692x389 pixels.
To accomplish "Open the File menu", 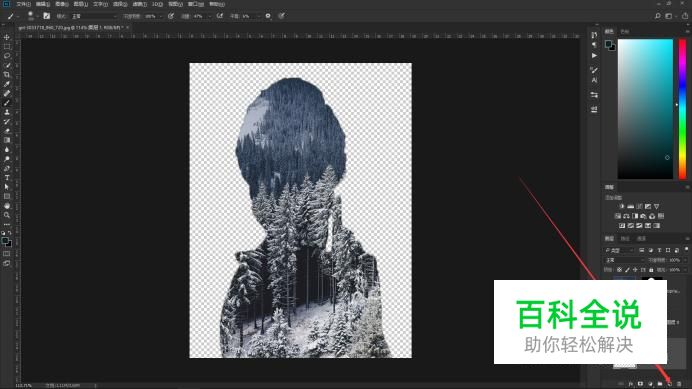I will [23, 4].
